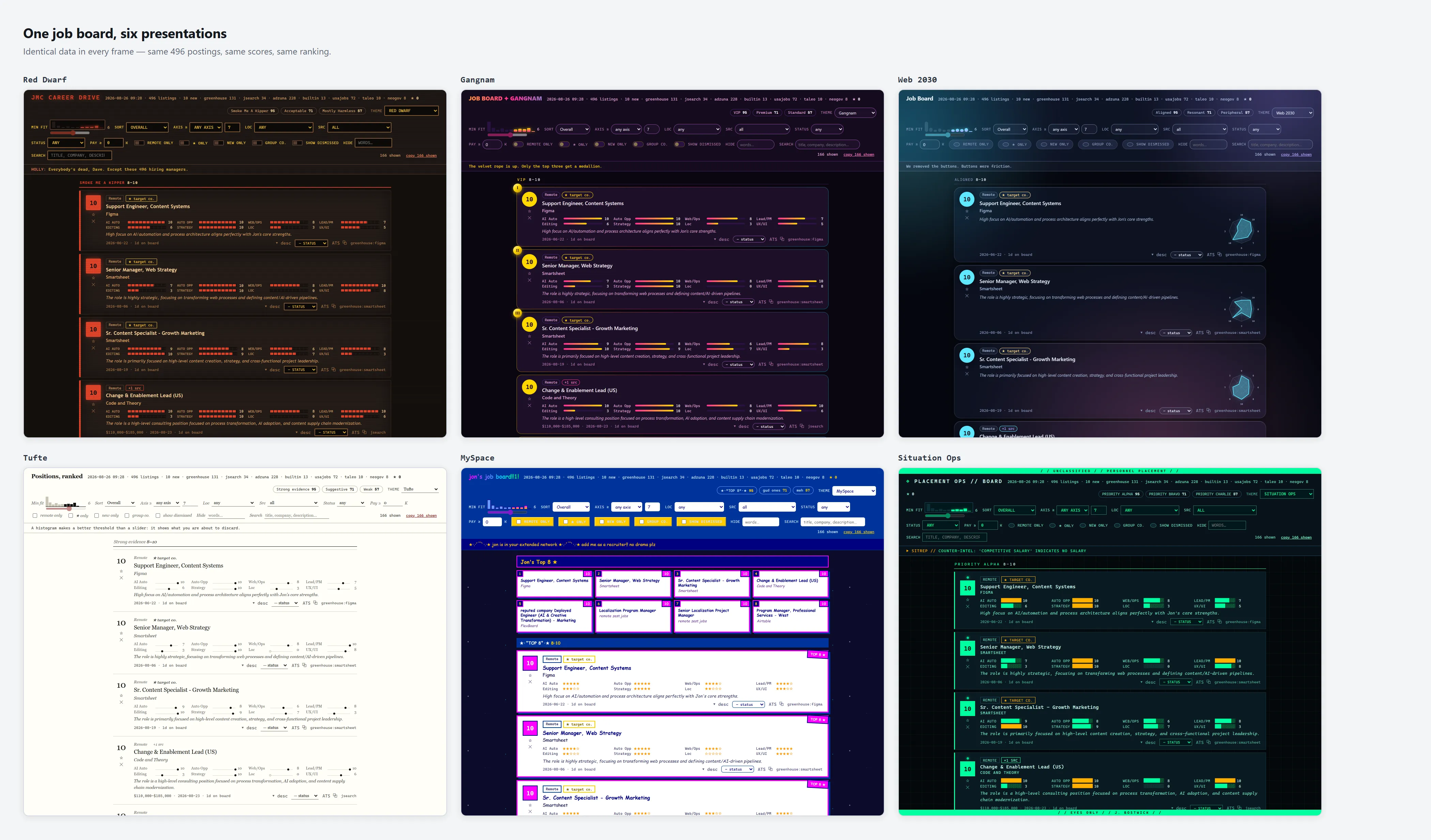
Task: Click copy icon beside ATS on Red Dwarf Figma card
Action: coord(345,243)
